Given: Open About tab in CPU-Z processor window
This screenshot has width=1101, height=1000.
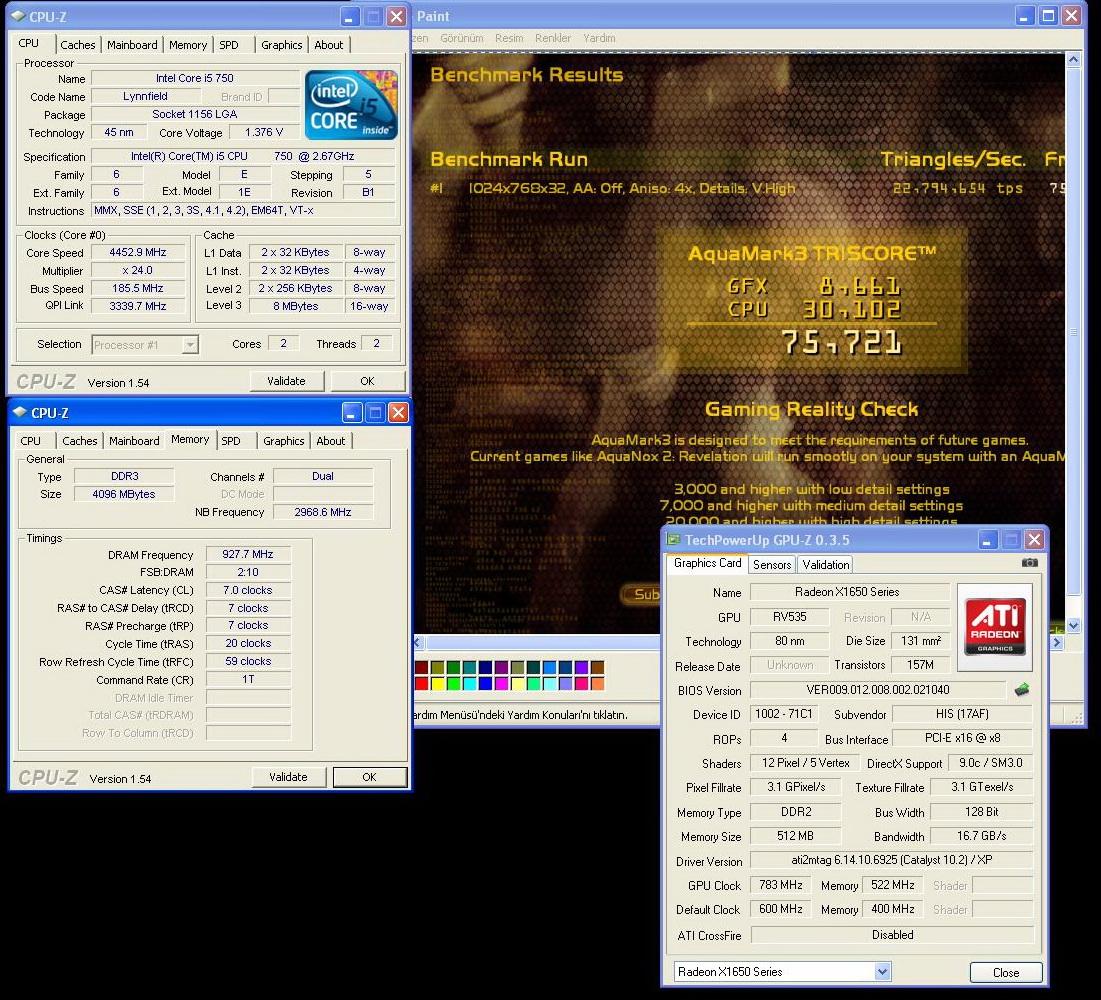Looking at the screenshot, I should (x=329, y=45).
